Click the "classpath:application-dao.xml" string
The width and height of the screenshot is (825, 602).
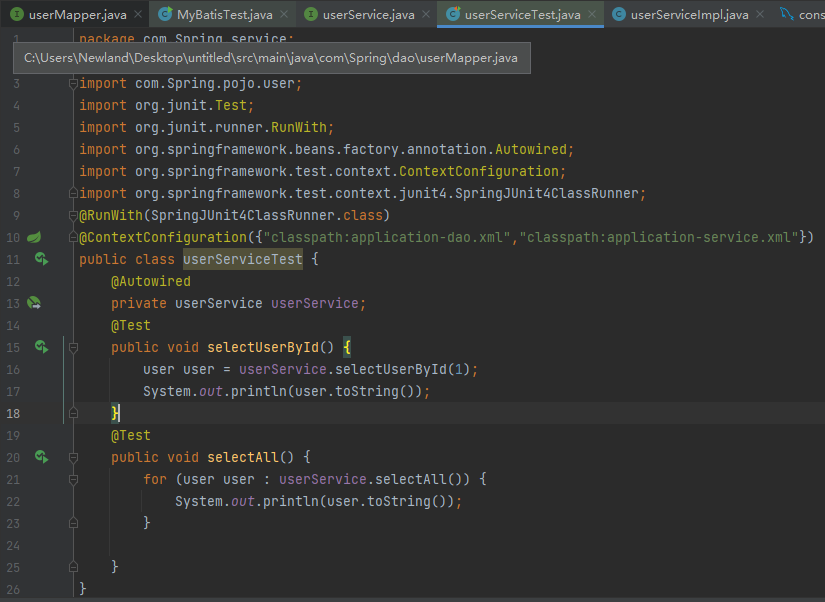point(387,237)
